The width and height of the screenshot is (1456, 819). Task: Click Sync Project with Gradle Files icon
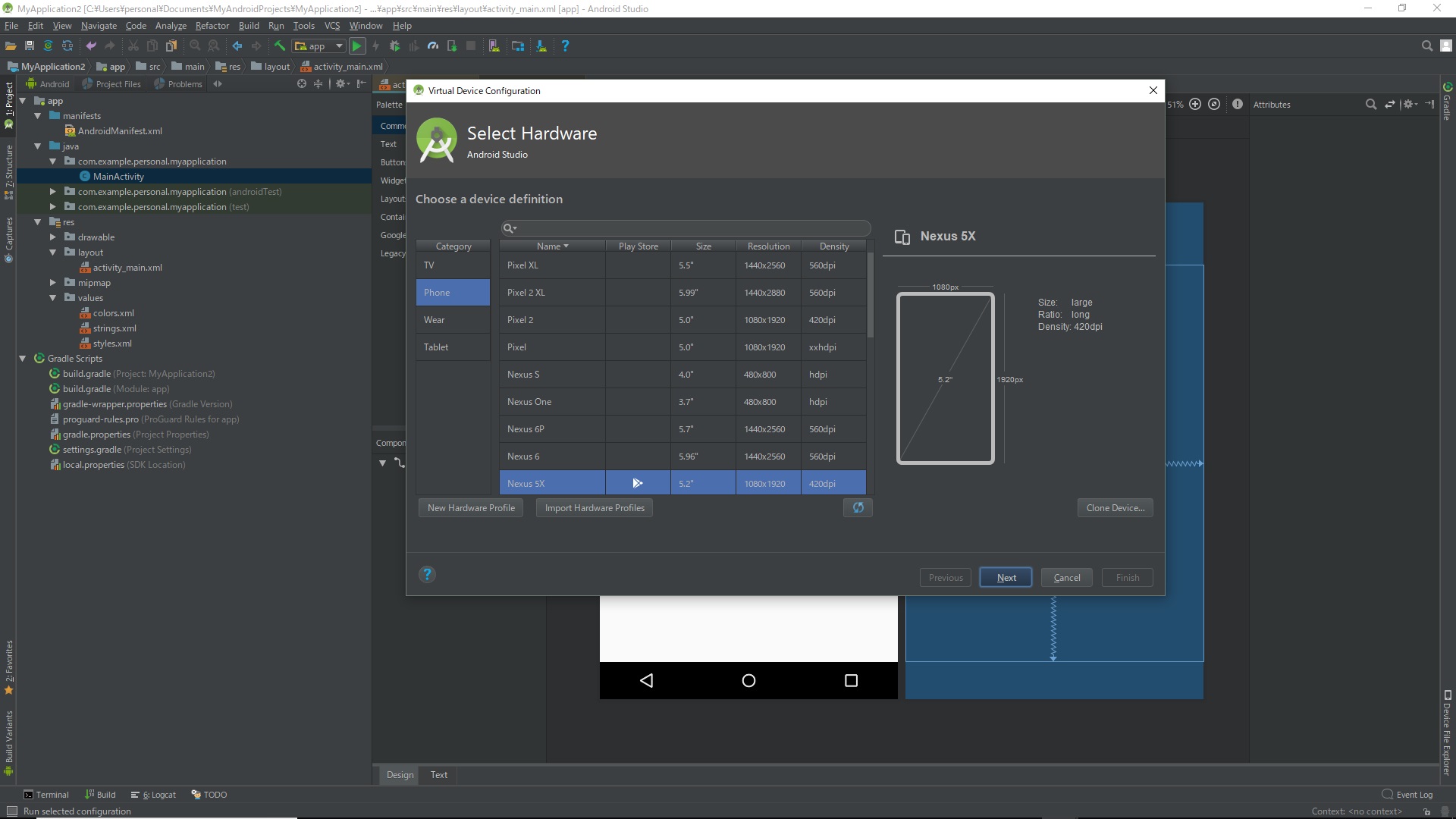tap(49, 46)
